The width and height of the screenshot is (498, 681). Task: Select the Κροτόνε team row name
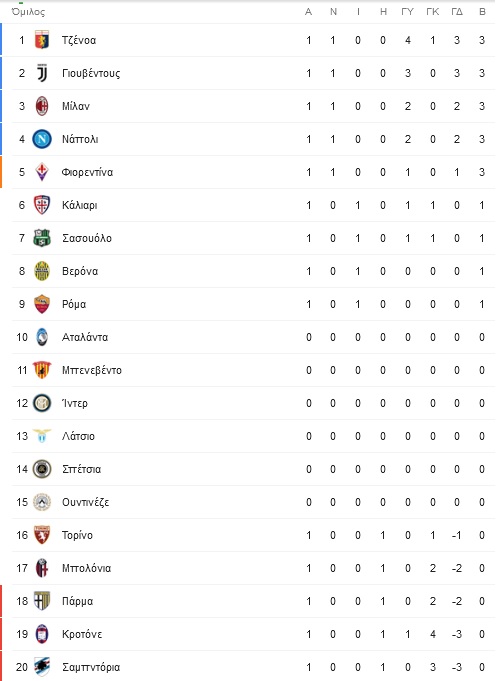click(82, 635)
